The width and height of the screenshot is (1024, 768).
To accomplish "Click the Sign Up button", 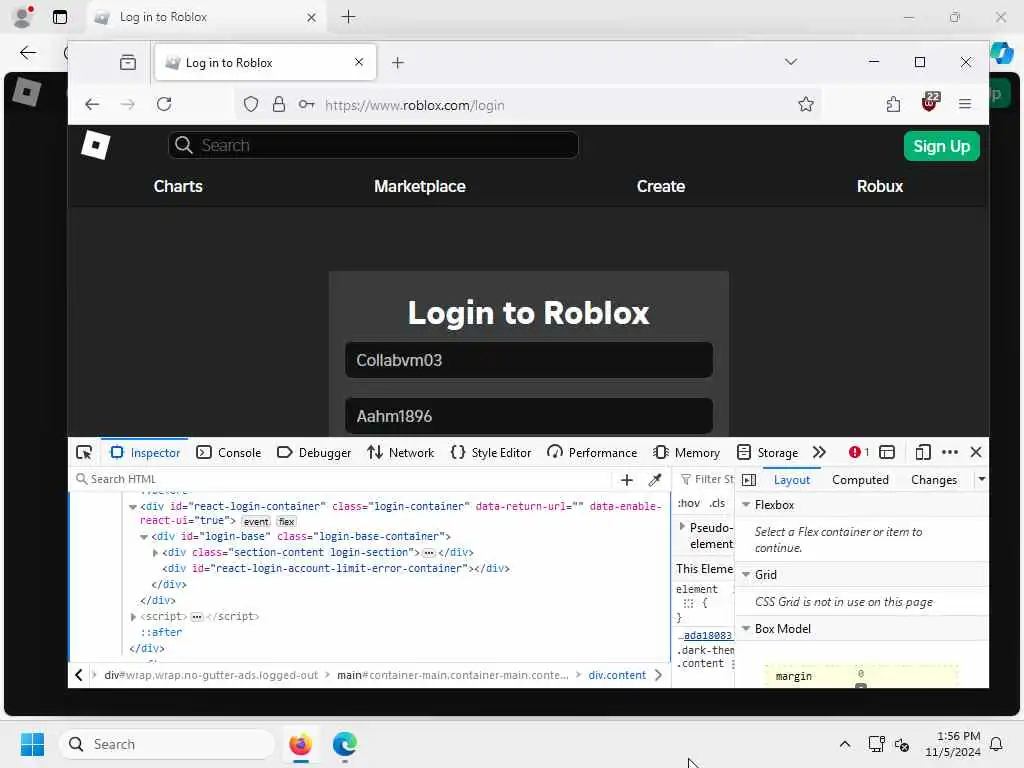I will coord(941,146).
